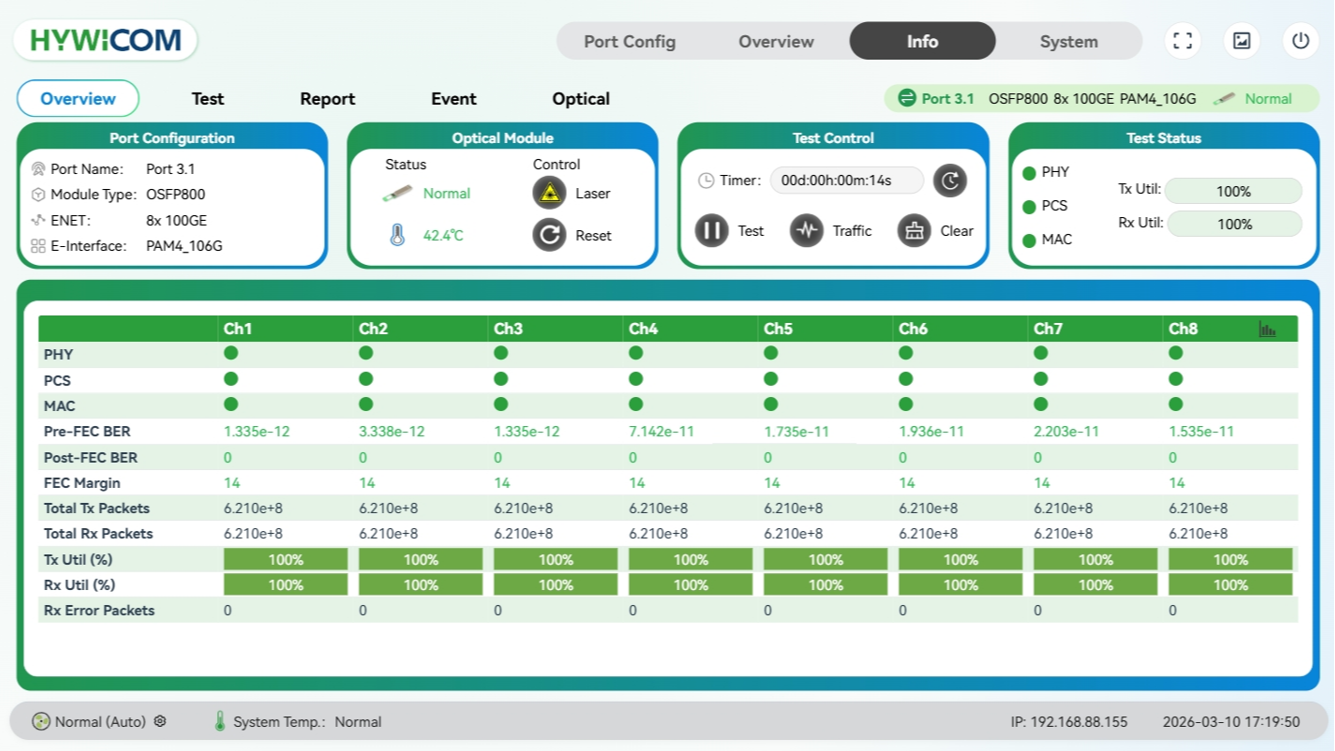Click the optical module Reset icon

point(549,235)
